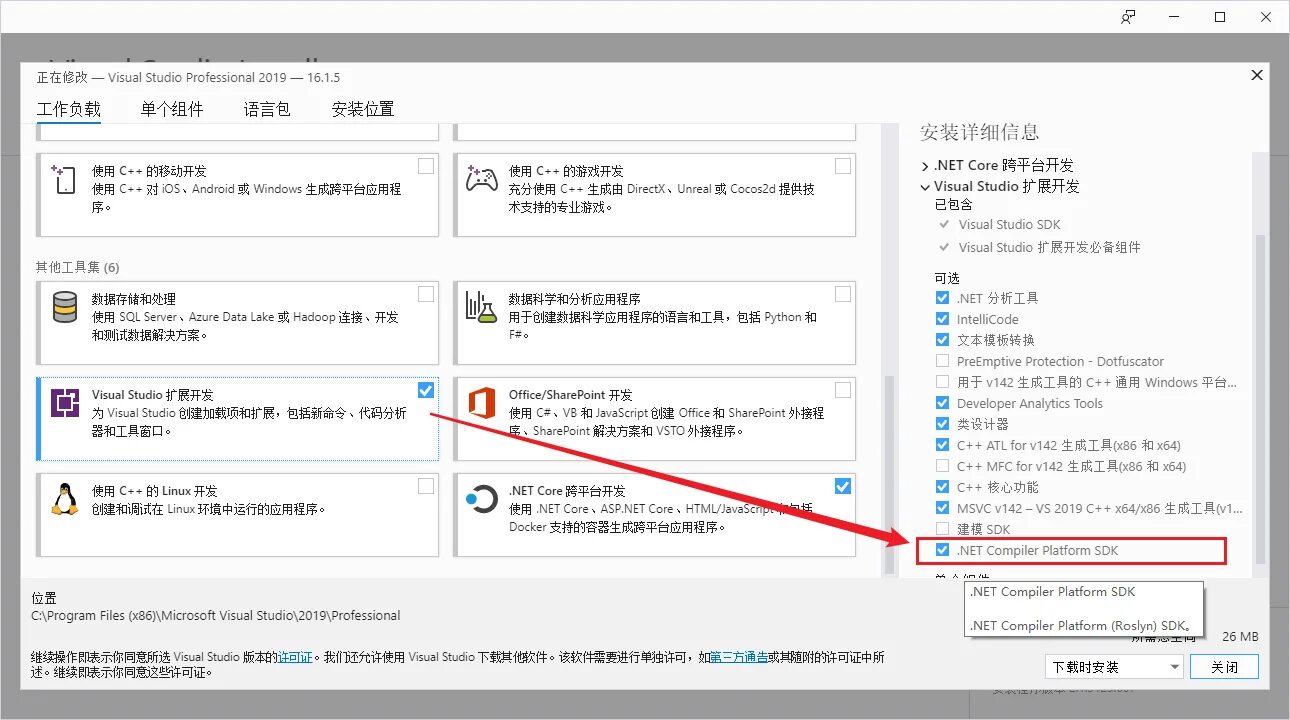Image resolution: width=1290 pixels, height=720 pixels.
Task: Check the Linux development with C++ workload
Action: pyautogui.click(x=426, y=486)
